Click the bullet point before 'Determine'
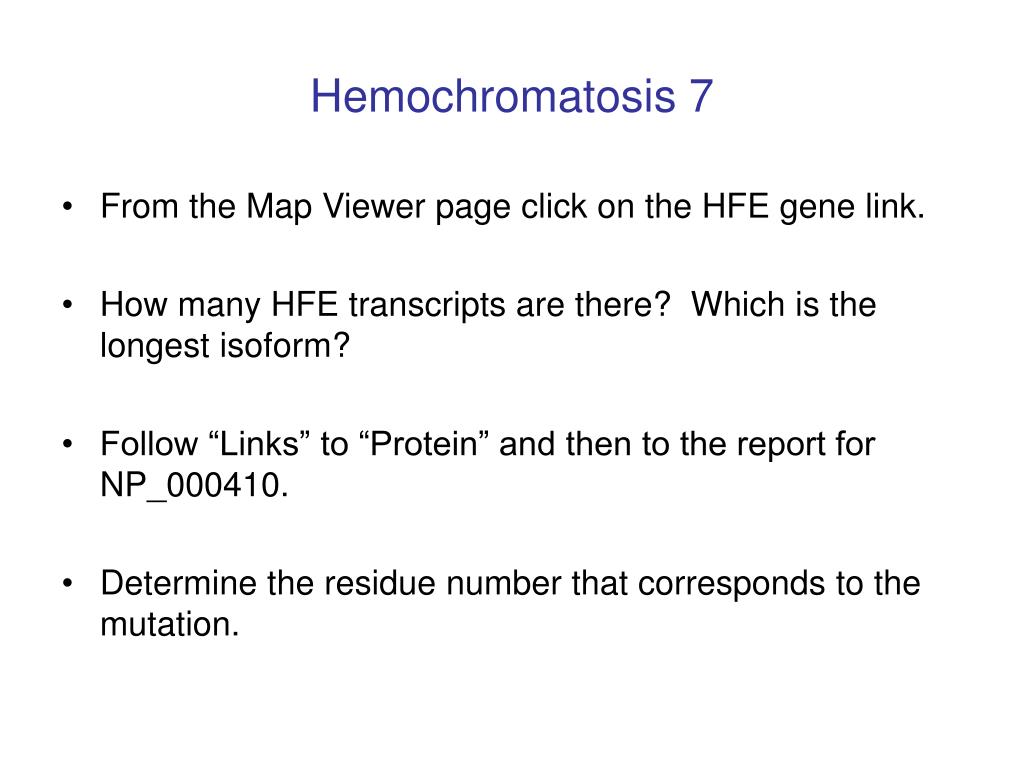Viewport: 1024px width, 768px height. pyautogui.click(x=67, y=584)
